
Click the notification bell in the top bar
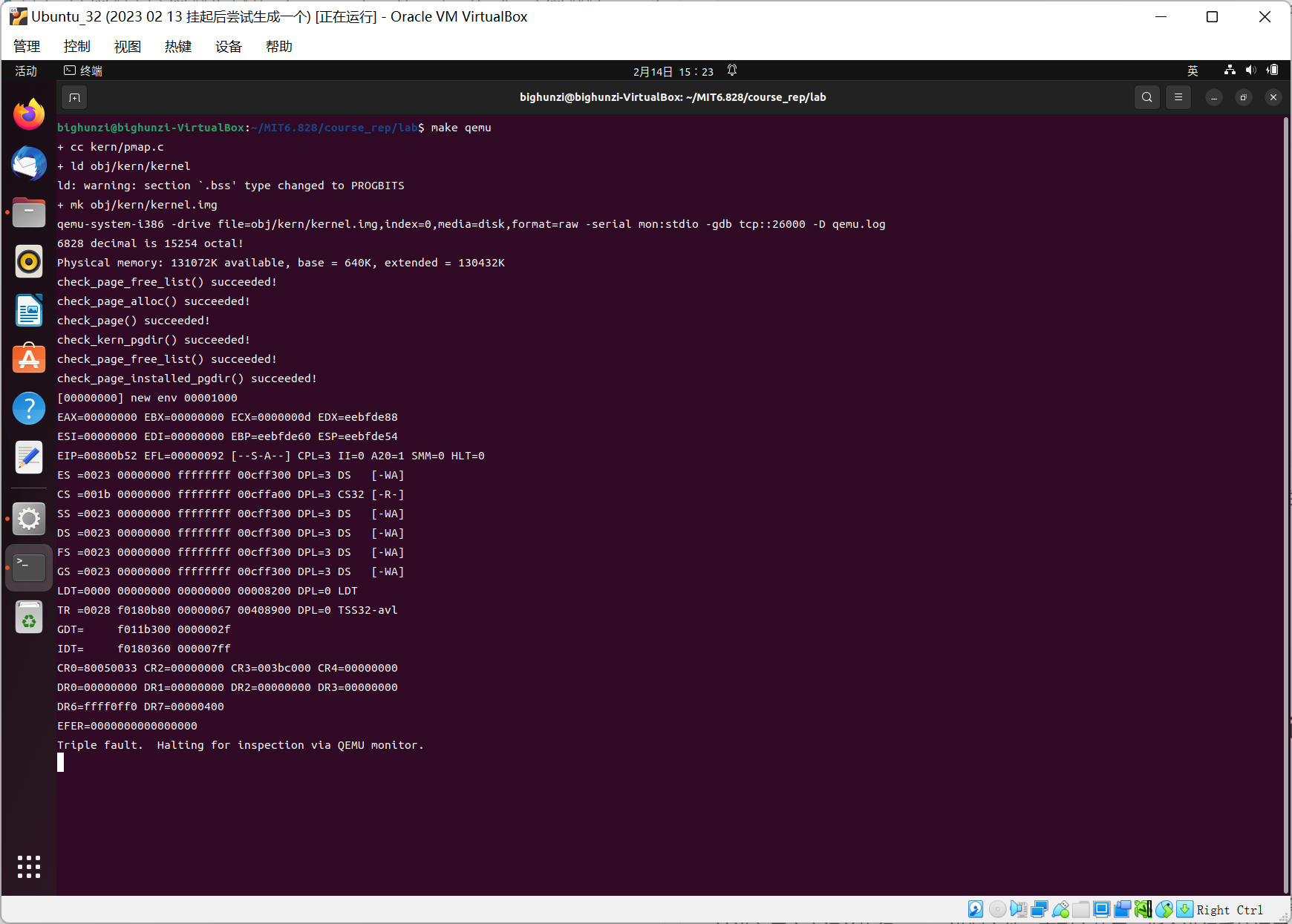coord(732,71)
